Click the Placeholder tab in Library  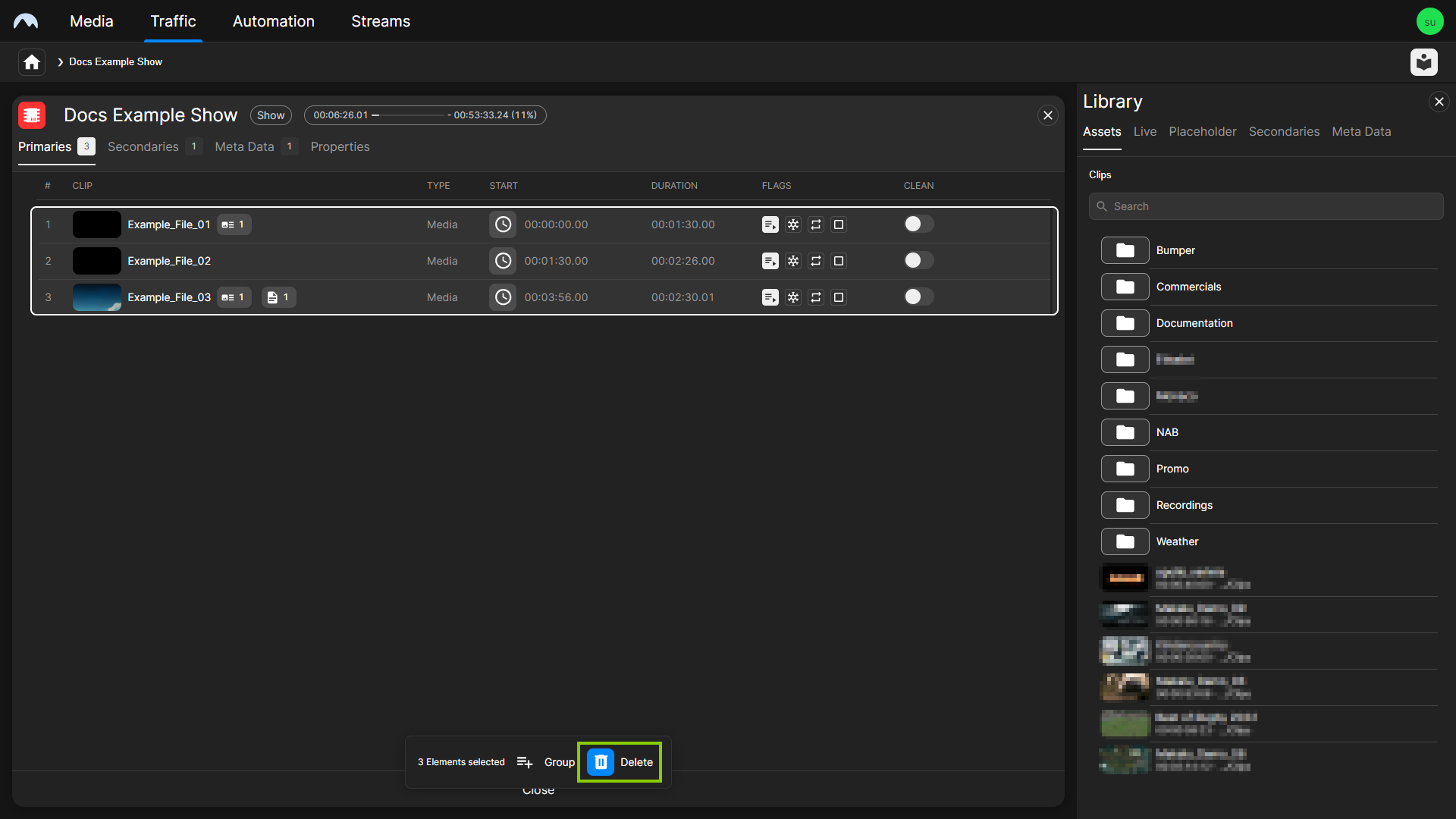click(x=1202, y=132)
